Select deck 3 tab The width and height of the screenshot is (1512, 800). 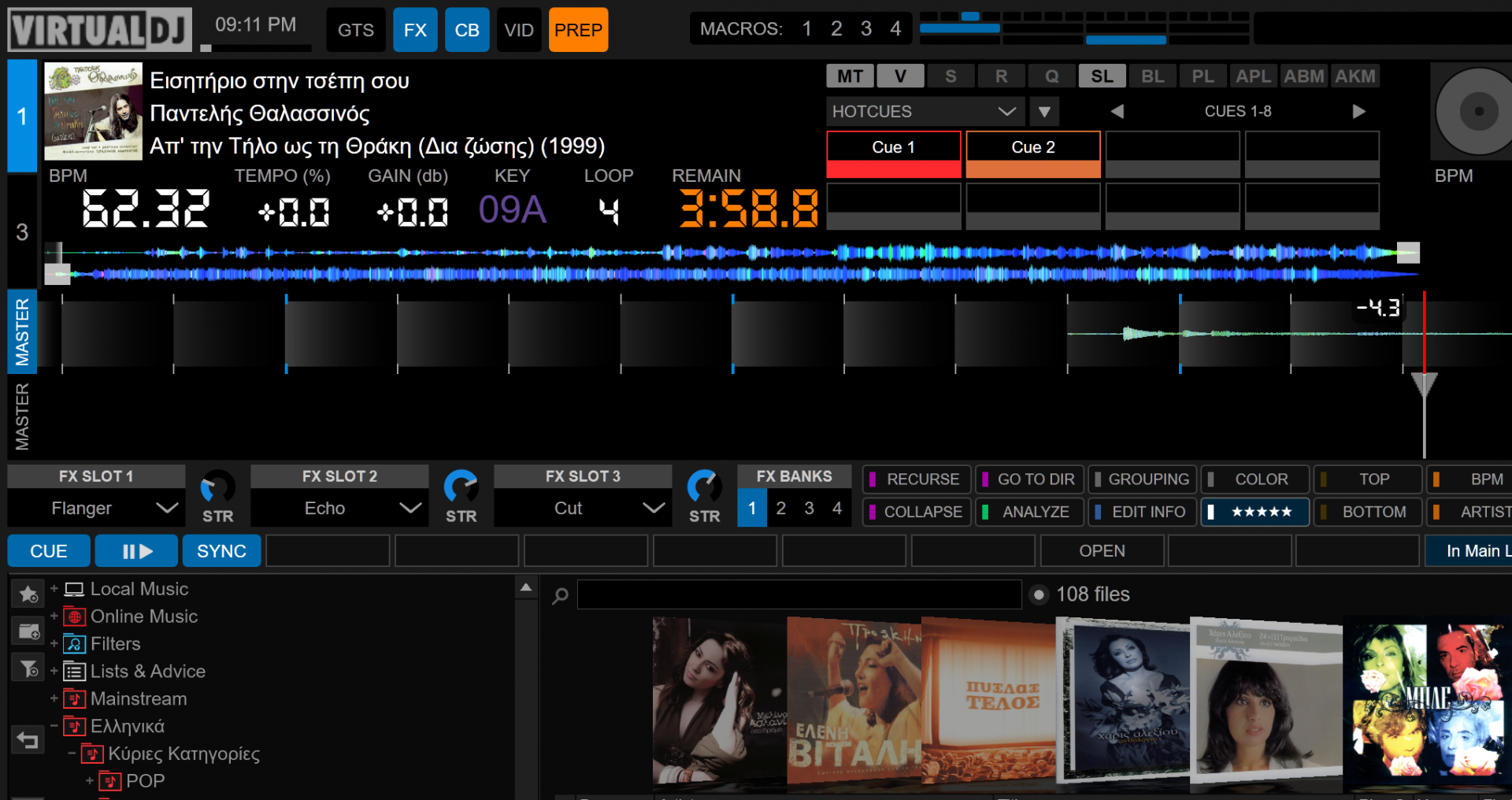tap(22, 231)
